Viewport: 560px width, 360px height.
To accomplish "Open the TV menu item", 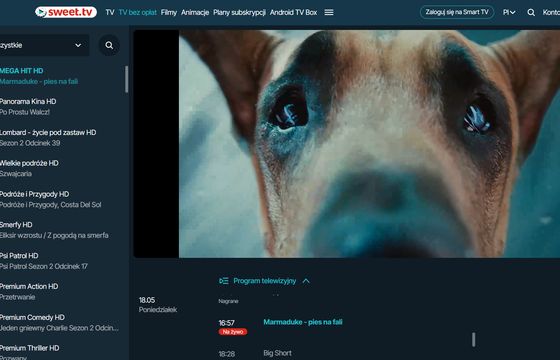I will [x=110, y=12].
